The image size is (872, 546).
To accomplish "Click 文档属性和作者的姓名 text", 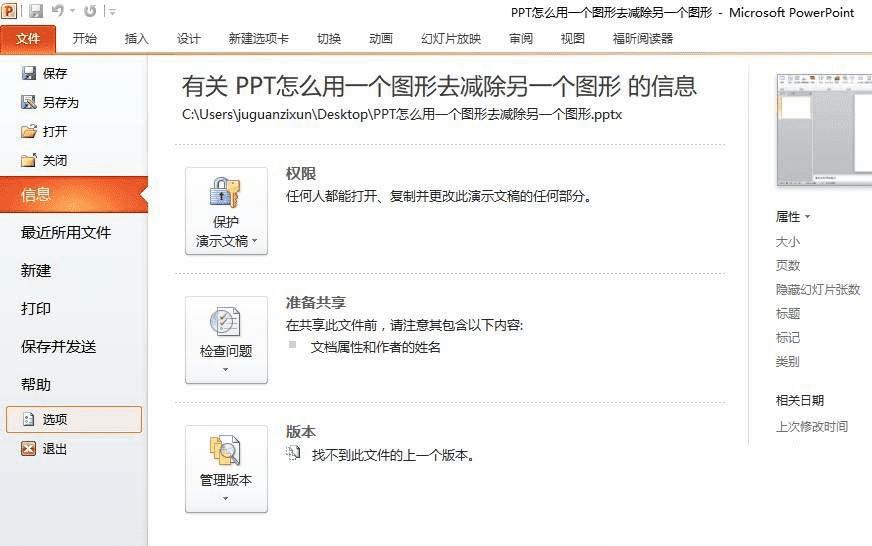I will click(x=376, y=347).
